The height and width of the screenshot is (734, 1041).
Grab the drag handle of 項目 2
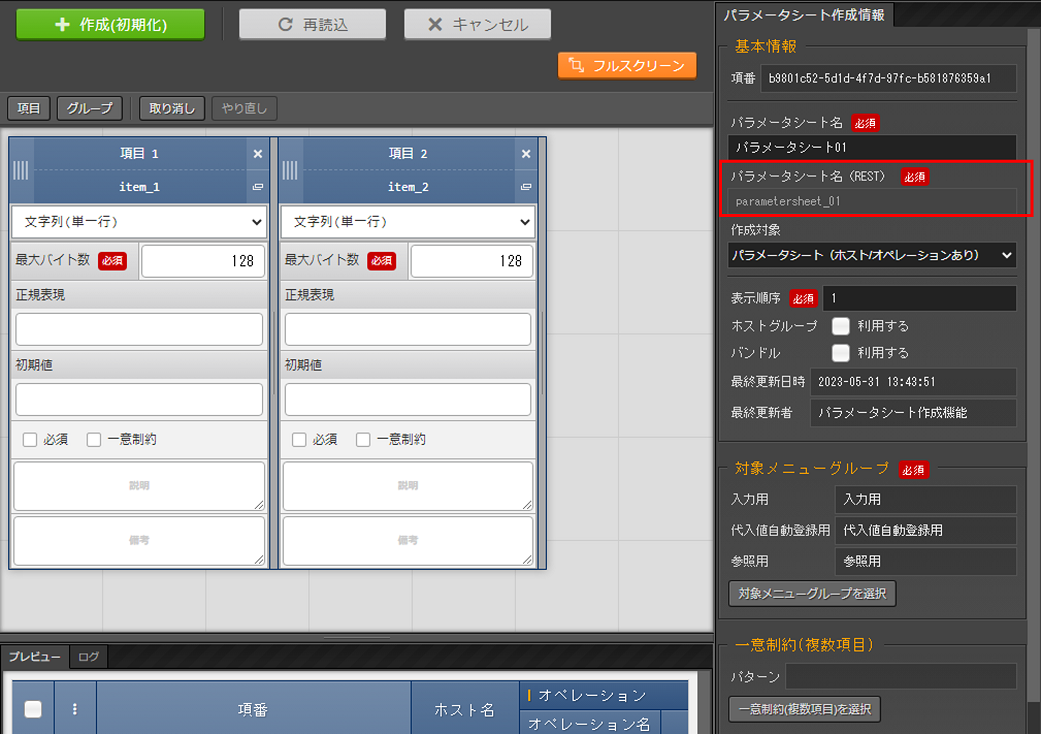point(290,170)
